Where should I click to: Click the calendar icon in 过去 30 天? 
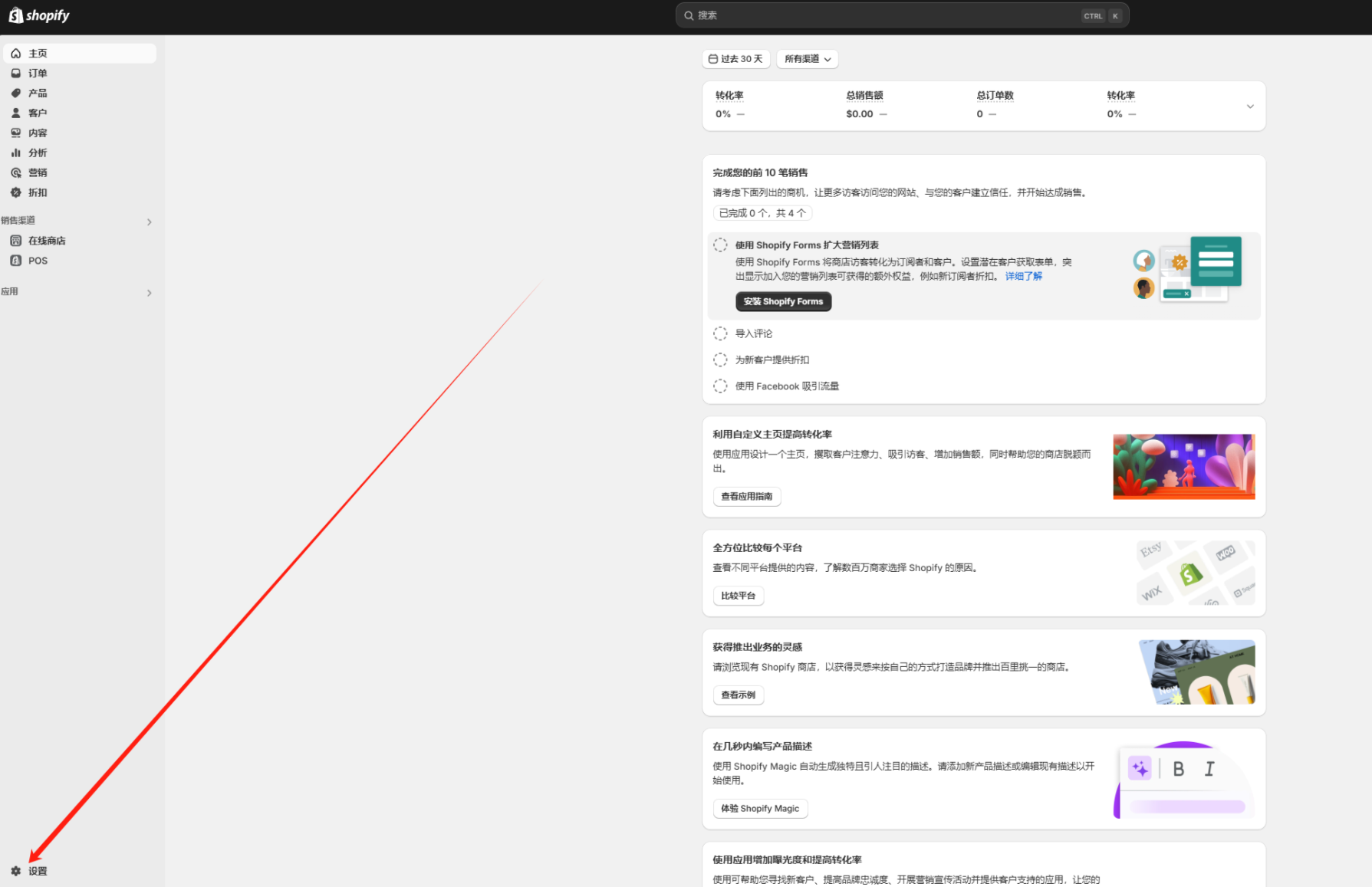coord(712,59)
